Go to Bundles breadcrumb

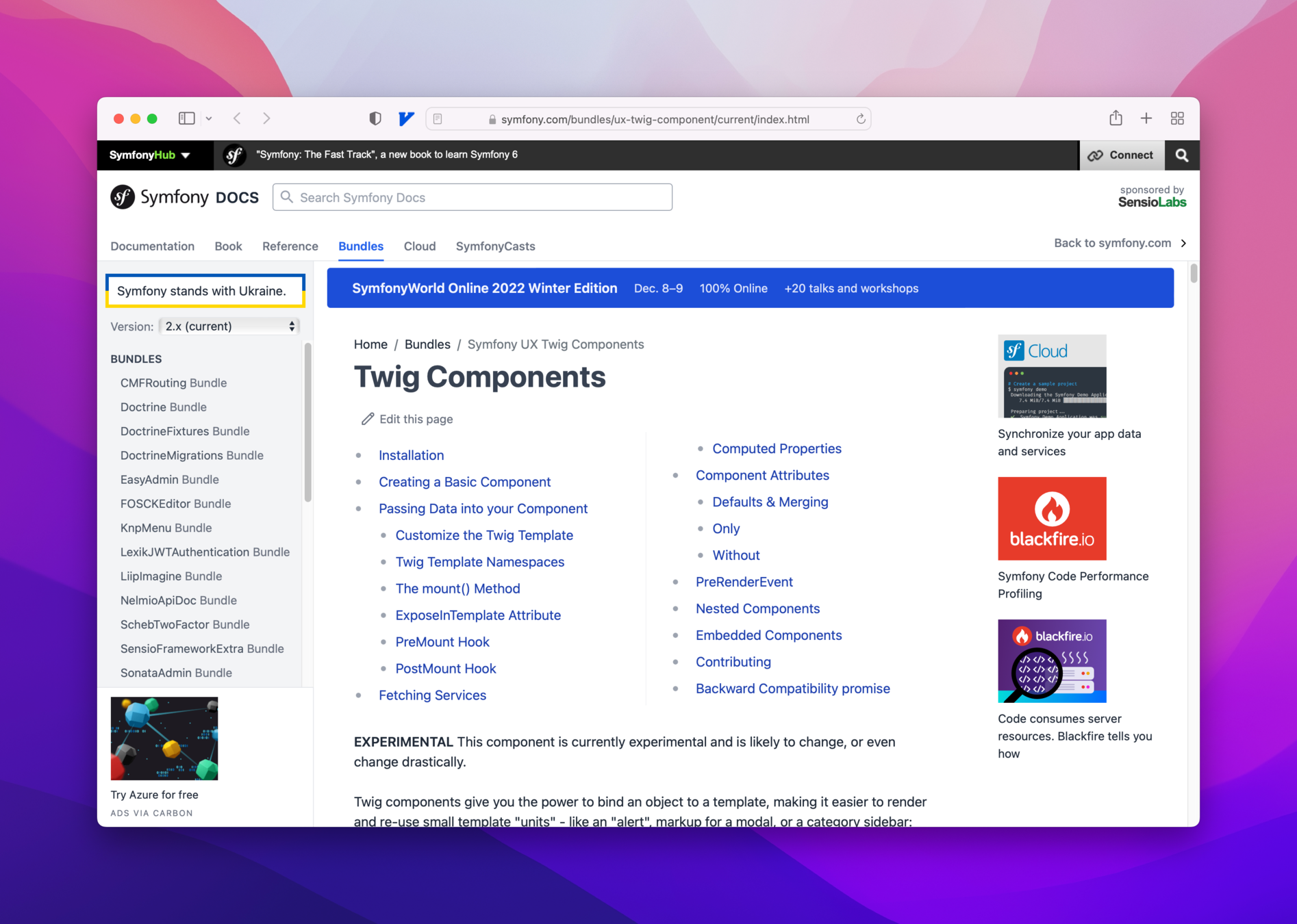[x=427, y=344]
